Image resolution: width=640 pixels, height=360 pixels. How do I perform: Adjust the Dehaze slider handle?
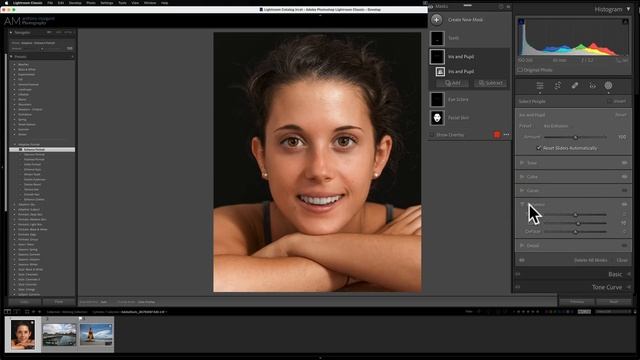(x=576, y=232)
